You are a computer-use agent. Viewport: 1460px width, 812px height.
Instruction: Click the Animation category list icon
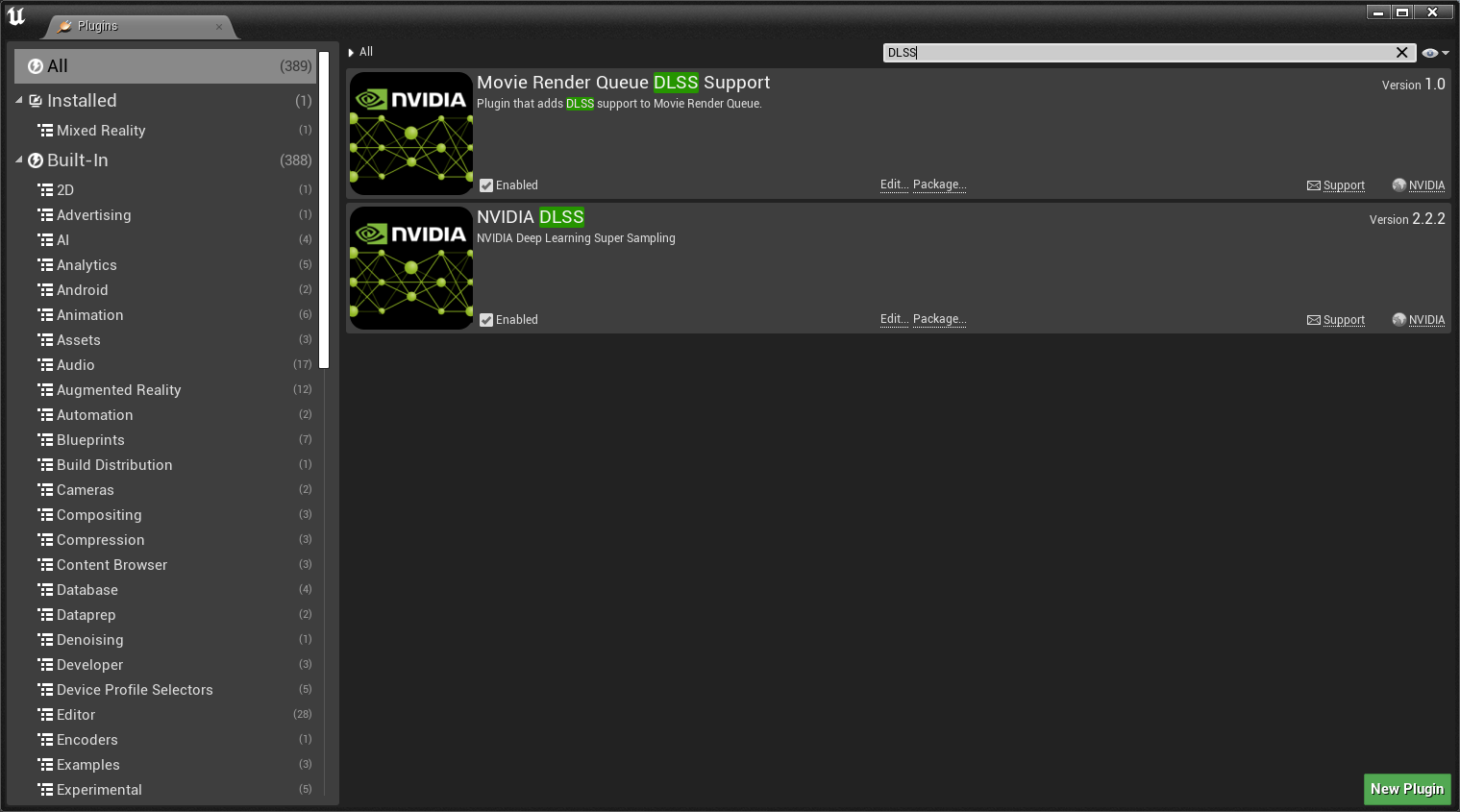(45, 315)
